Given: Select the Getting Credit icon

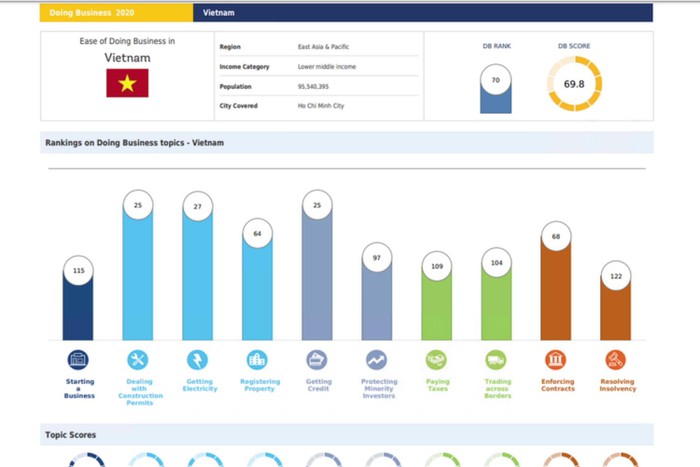Looking at the screenshot, I should [317, 360].
